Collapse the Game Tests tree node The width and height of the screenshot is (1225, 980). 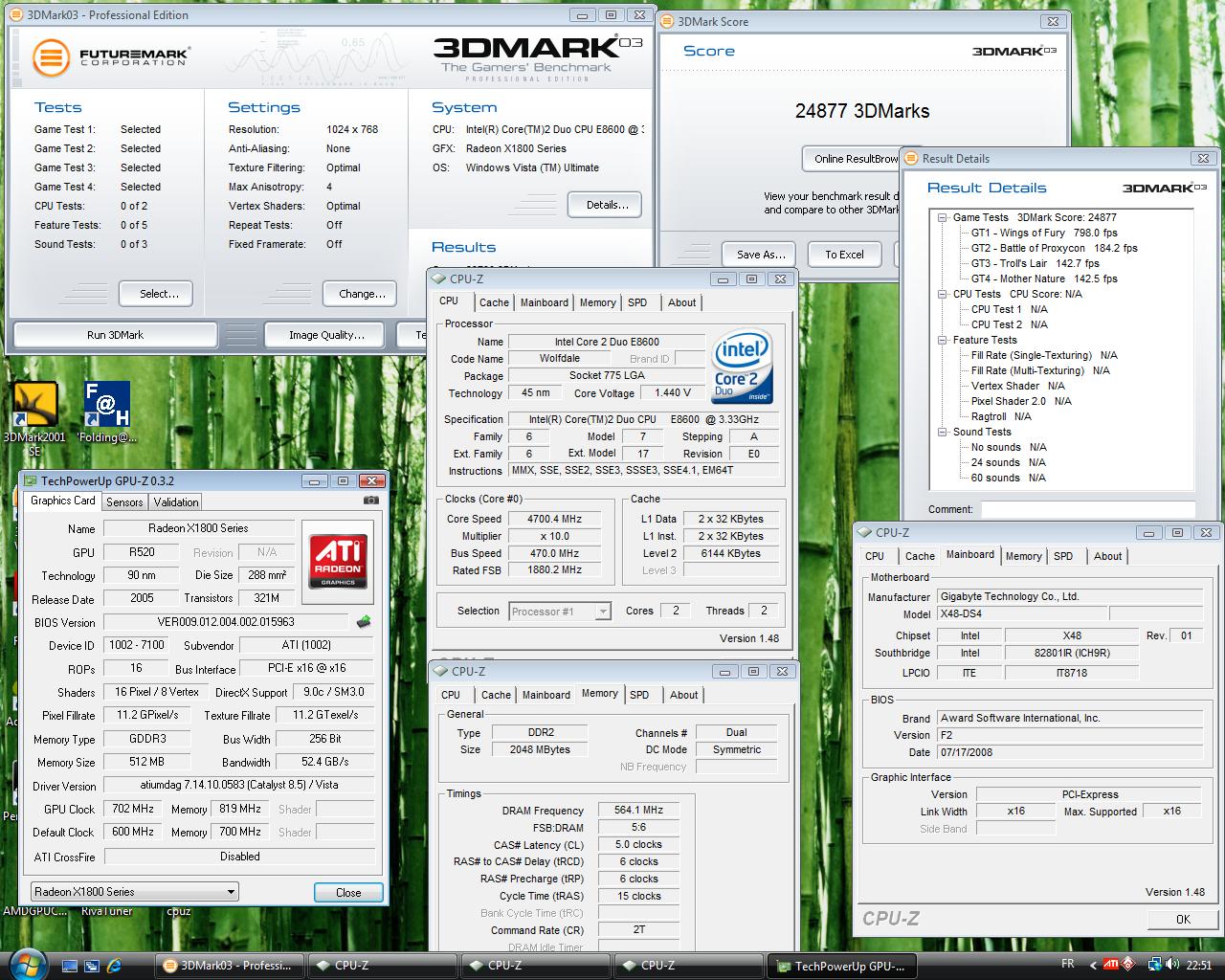pos(943,217)
